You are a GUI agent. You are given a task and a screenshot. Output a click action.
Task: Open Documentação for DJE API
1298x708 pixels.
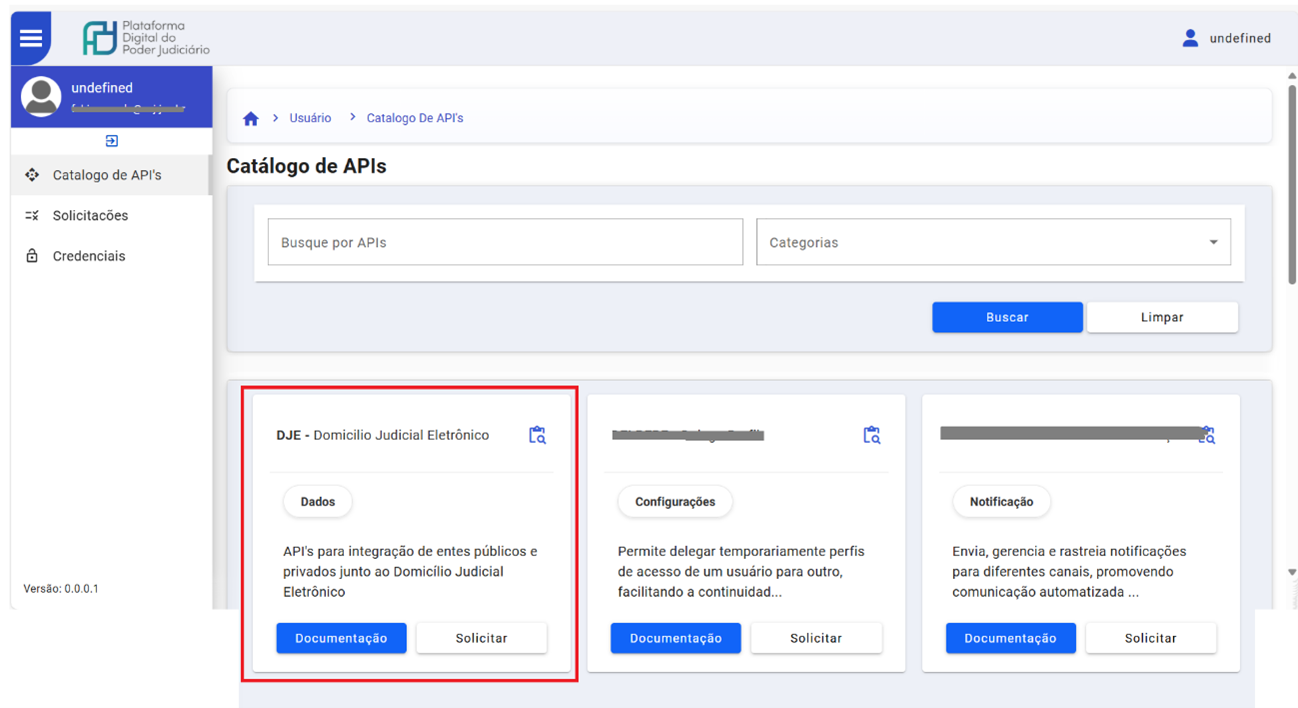(x=341, y=638)
